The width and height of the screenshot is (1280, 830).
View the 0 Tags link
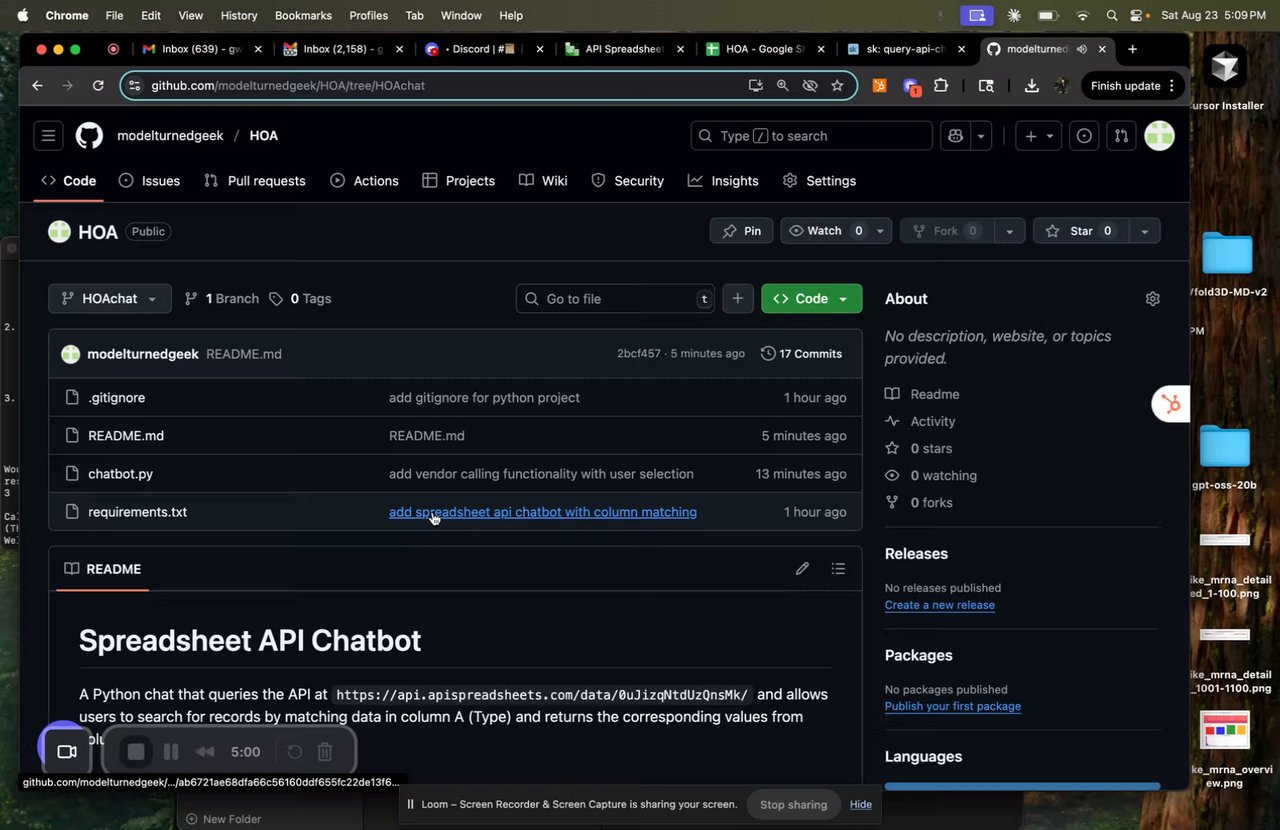300,299
